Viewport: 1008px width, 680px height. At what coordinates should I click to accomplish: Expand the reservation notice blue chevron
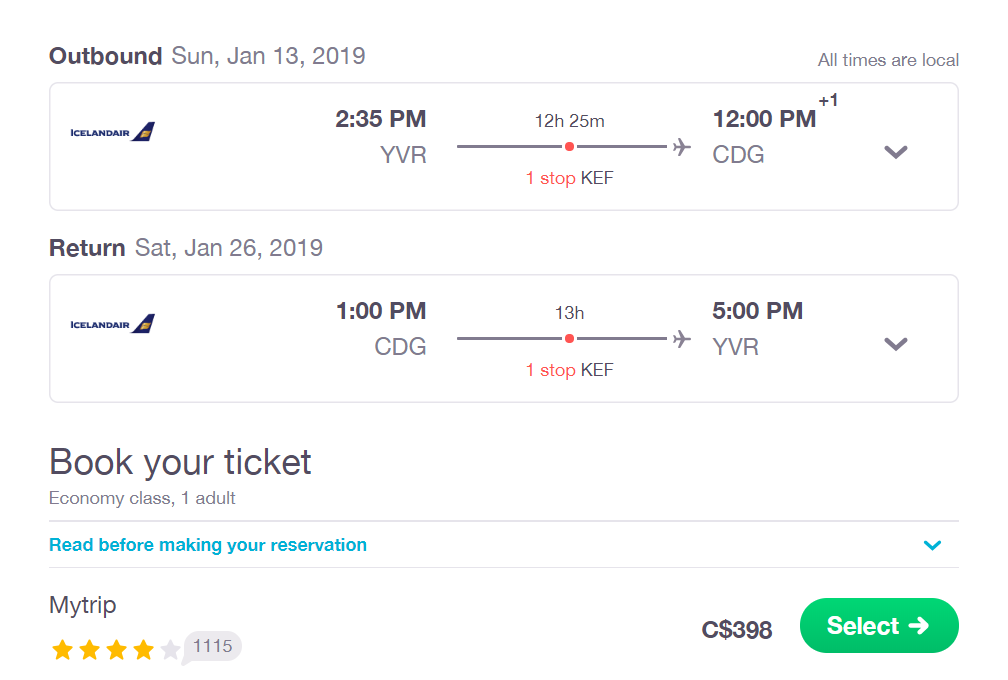point(932,545)
